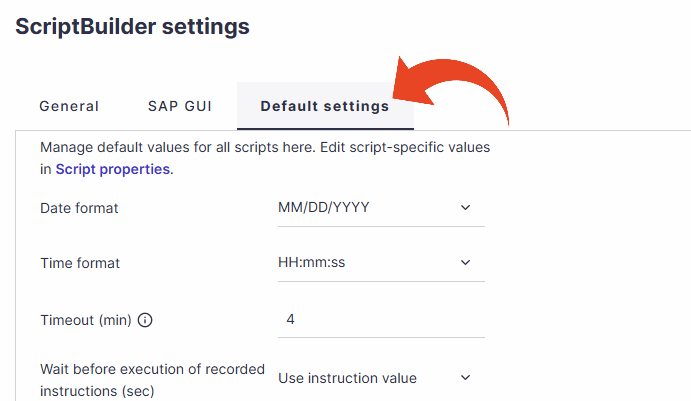691x401 pixels.
Task: Click the Wait before execution of recorded instructions label
Action: [152, 380]
